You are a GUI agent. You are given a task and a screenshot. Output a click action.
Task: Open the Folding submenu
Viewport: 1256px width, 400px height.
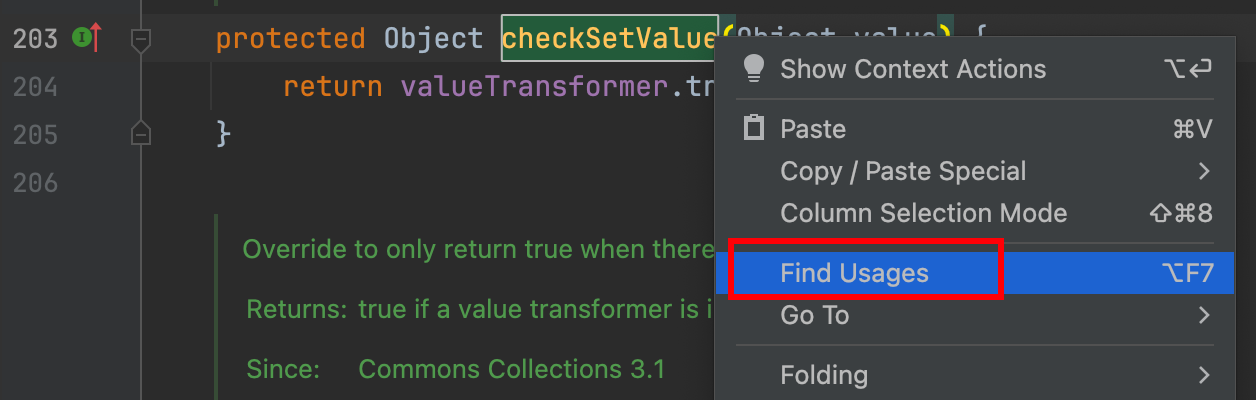(x=824, y=375)
